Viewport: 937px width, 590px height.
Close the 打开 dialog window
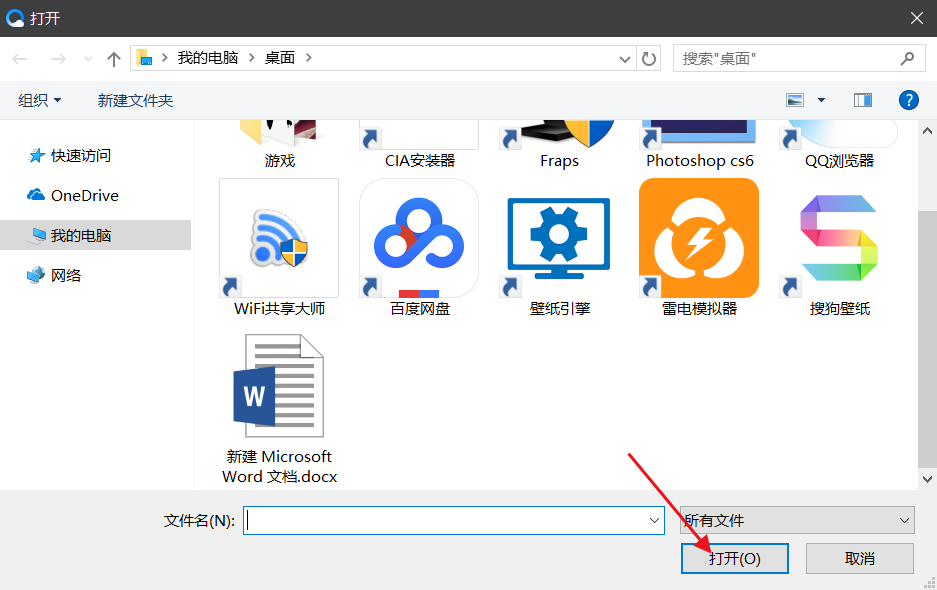pyautogui.click(x=917, y=18)
